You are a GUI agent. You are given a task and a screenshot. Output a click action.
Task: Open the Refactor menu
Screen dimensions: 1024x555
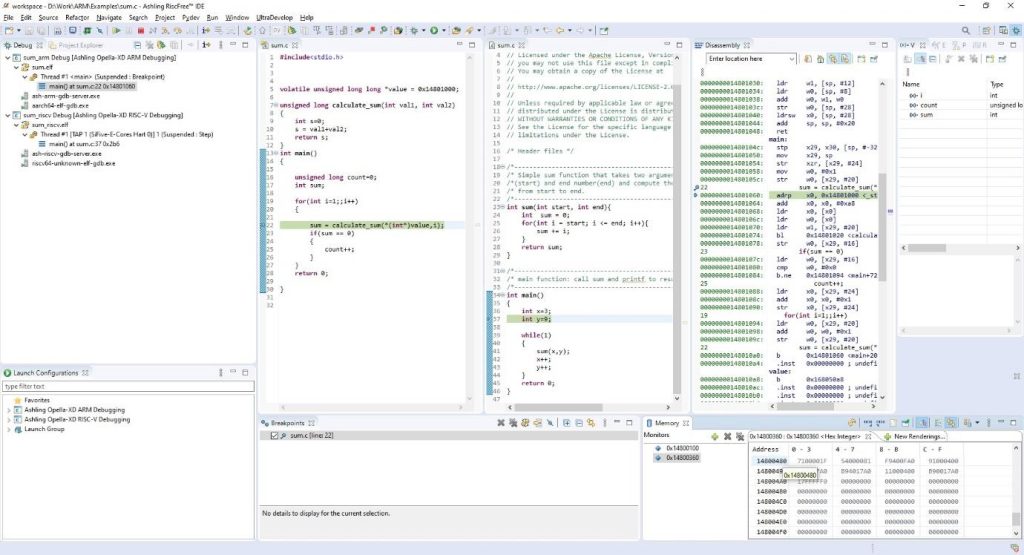77,18
